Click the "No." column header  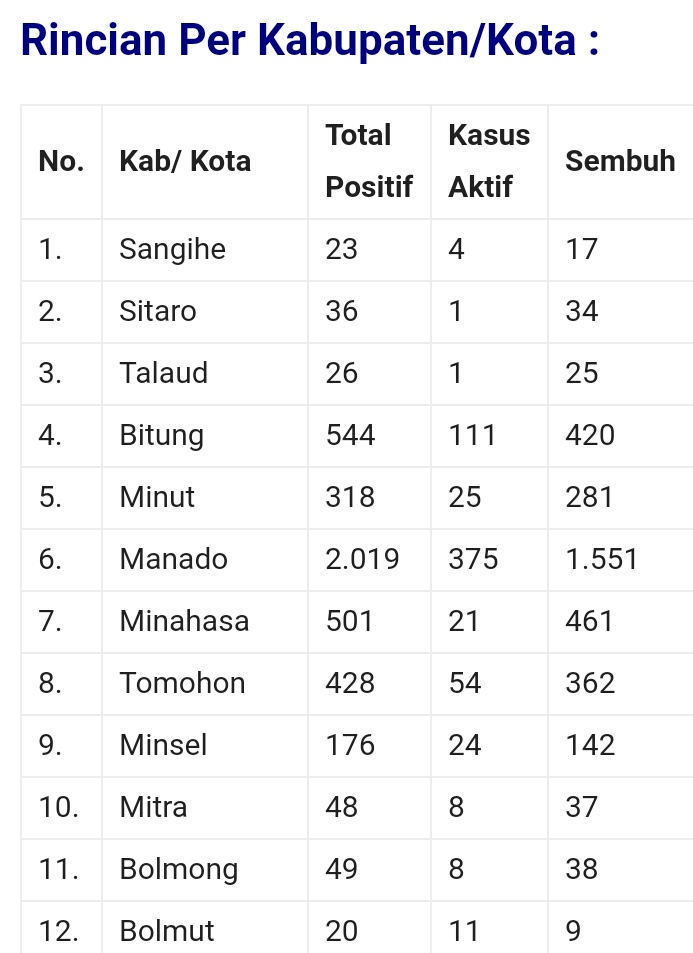click(61, 161)
